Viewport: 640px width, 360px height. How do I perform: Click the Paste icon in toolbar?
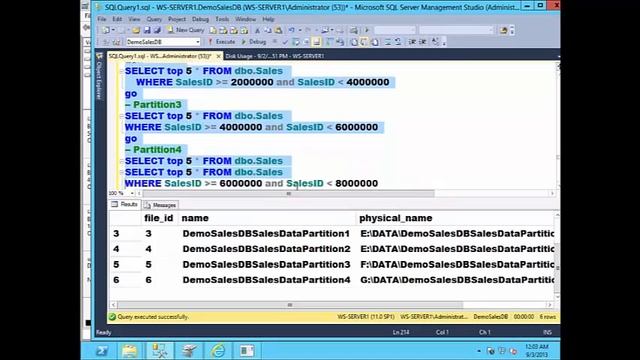pyautogui.click(x=278, y=30)
